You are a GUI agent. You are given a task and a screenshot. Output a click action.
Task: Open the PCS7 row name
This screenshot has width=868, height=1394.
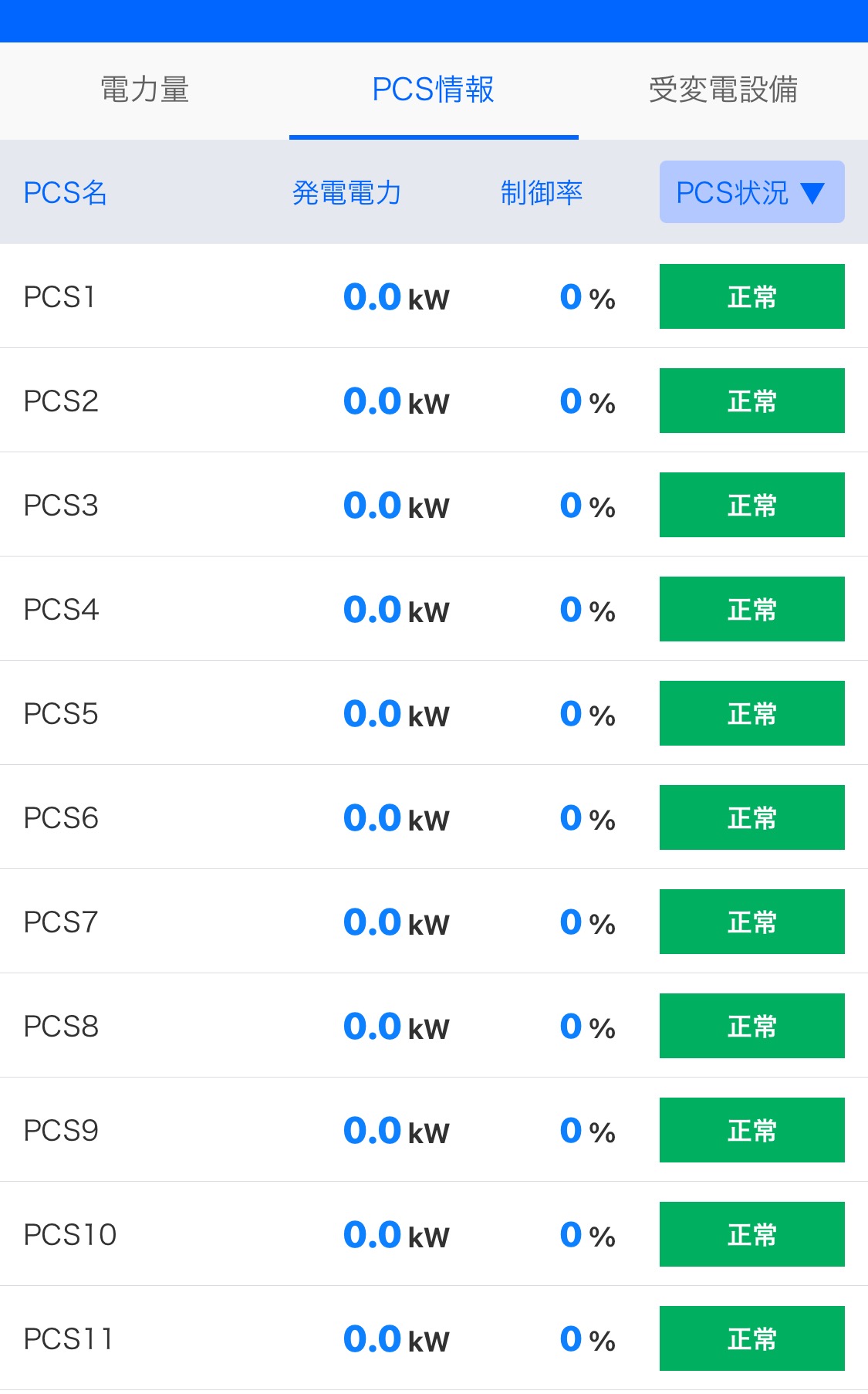coord(61,922)
